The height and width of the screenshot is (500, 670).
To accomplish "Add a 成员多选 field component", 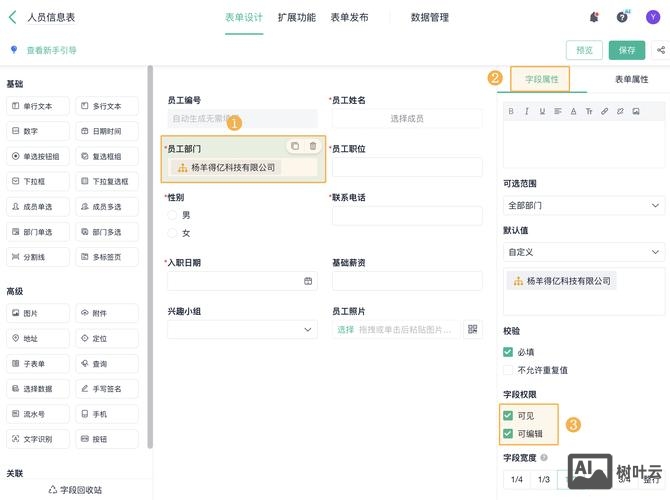I will 107,207.
